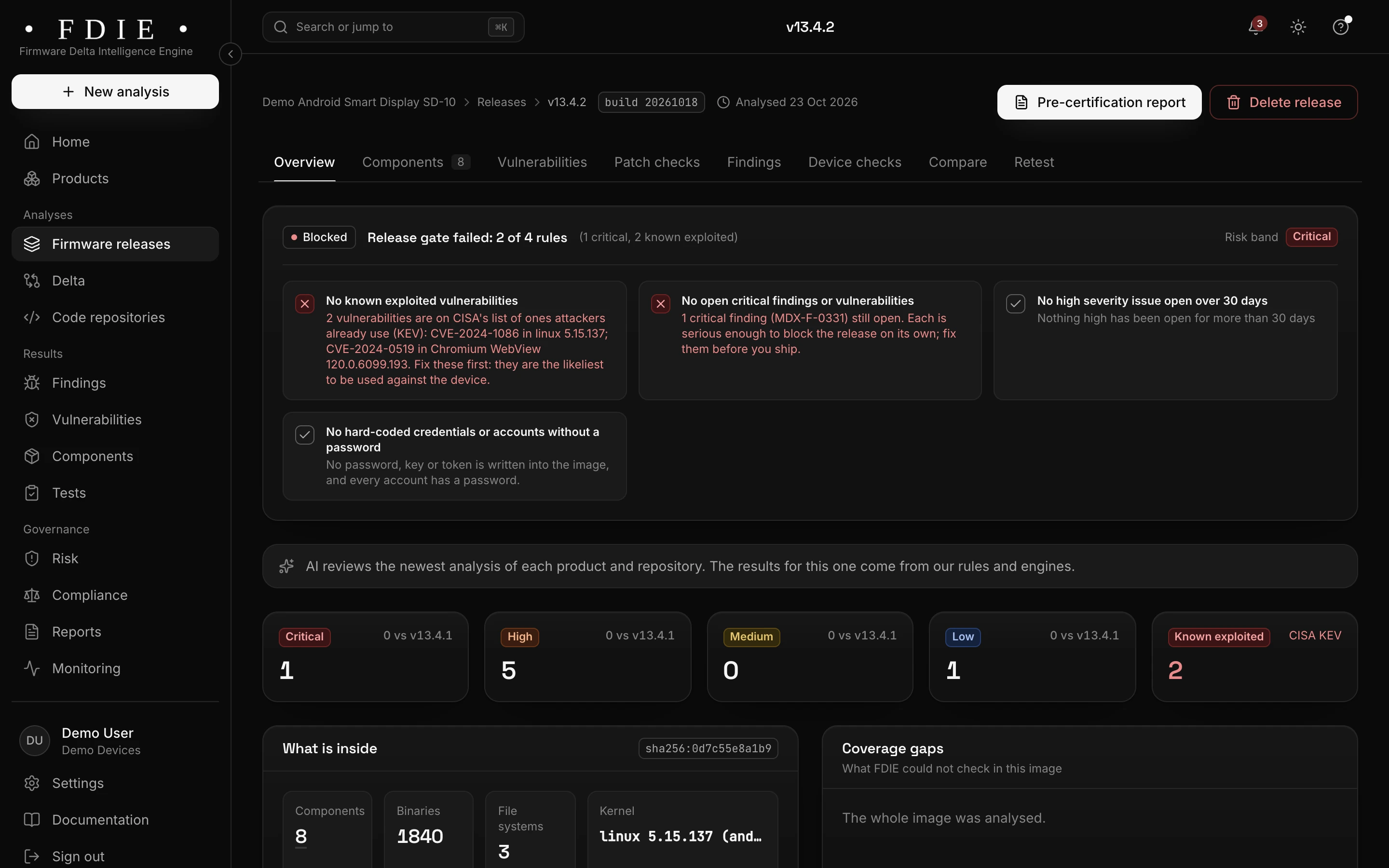
Task: Click the Blocked status badge
Action: tap(319, 237)
